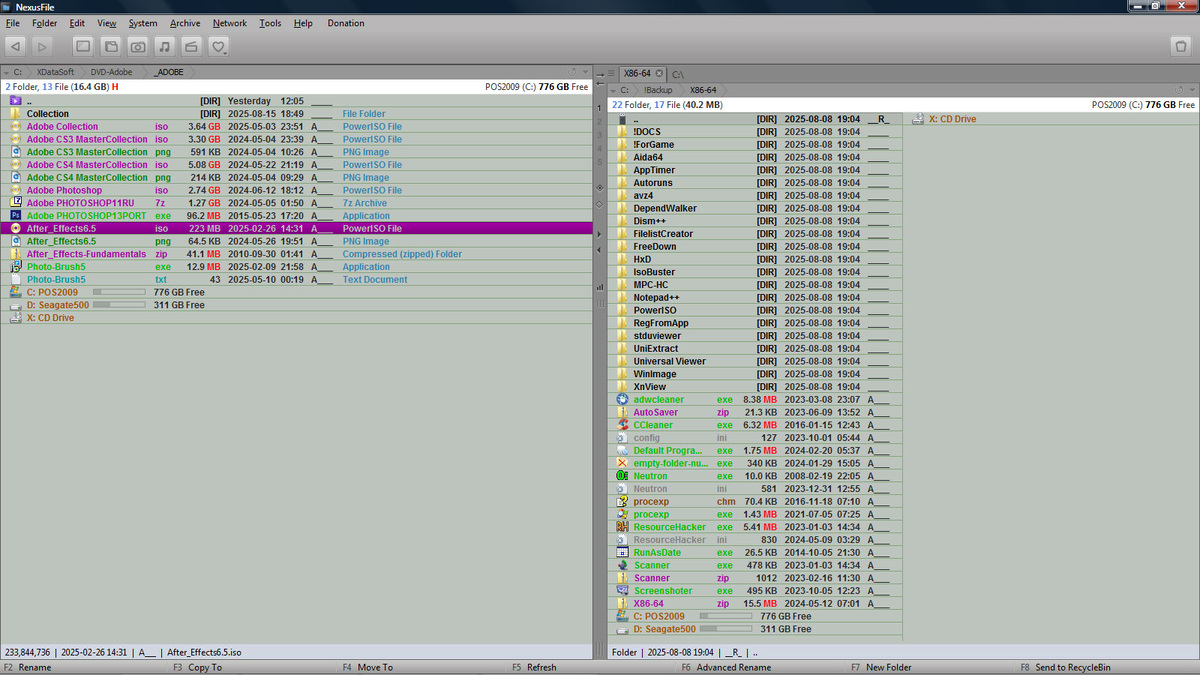
Task: Open the Archive menu
Action: click(x=185, y=23)
